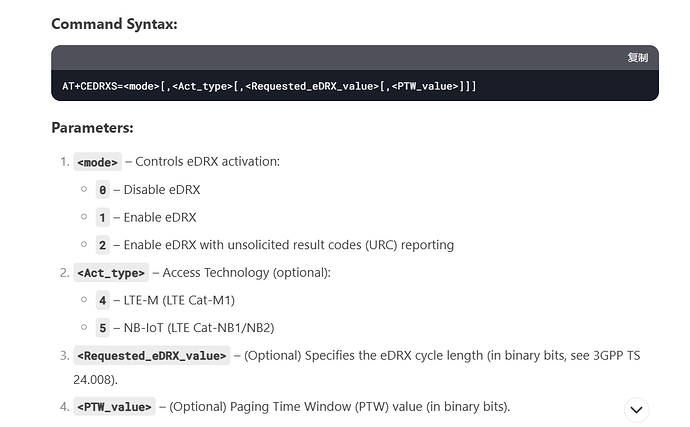This screenshot has height=427, width=690.
Task: Click the <mode> parameter tag
Action: [97, 162]
